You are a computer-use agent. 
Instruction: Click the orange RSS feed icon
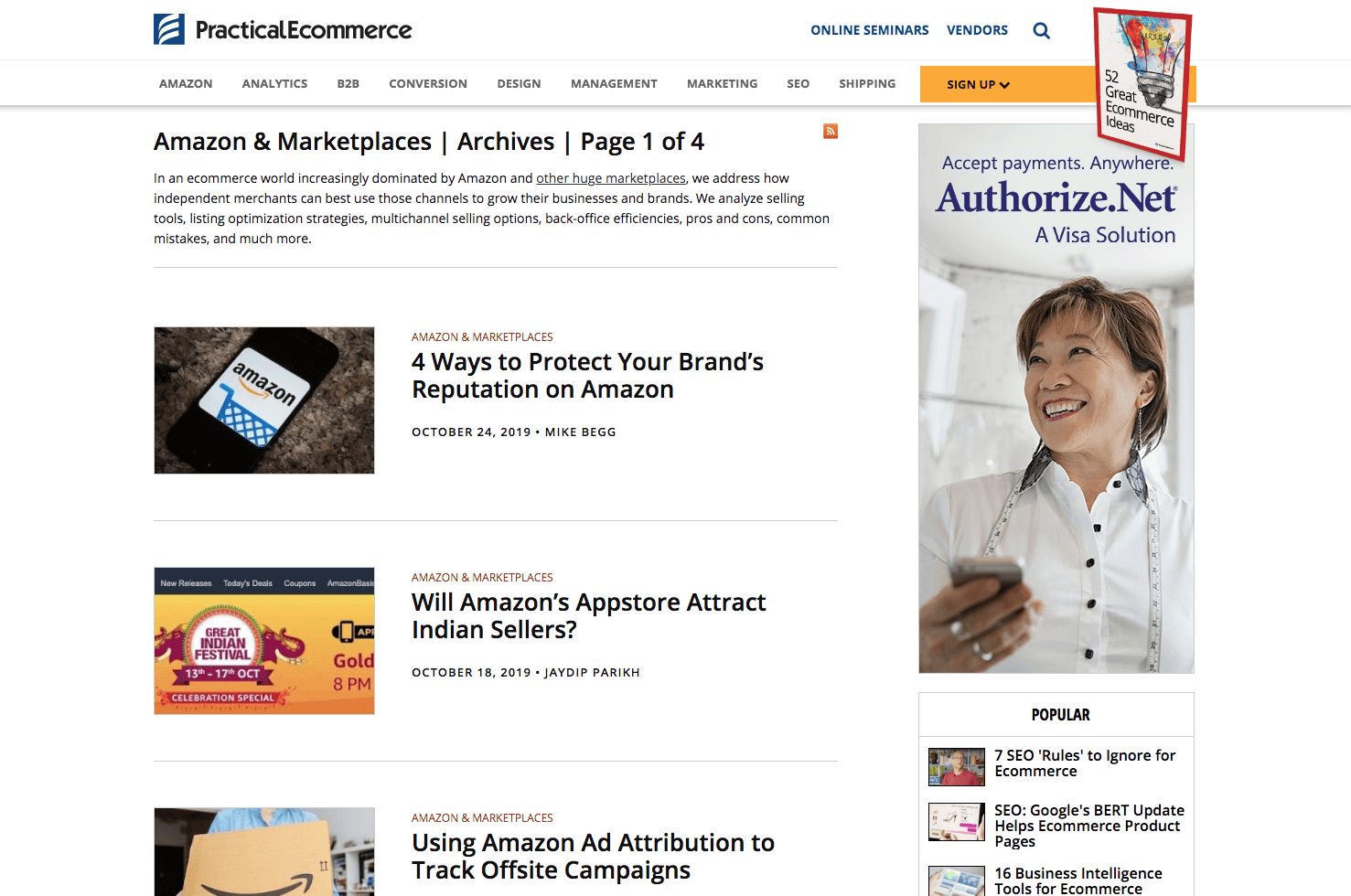pos(831,131)
